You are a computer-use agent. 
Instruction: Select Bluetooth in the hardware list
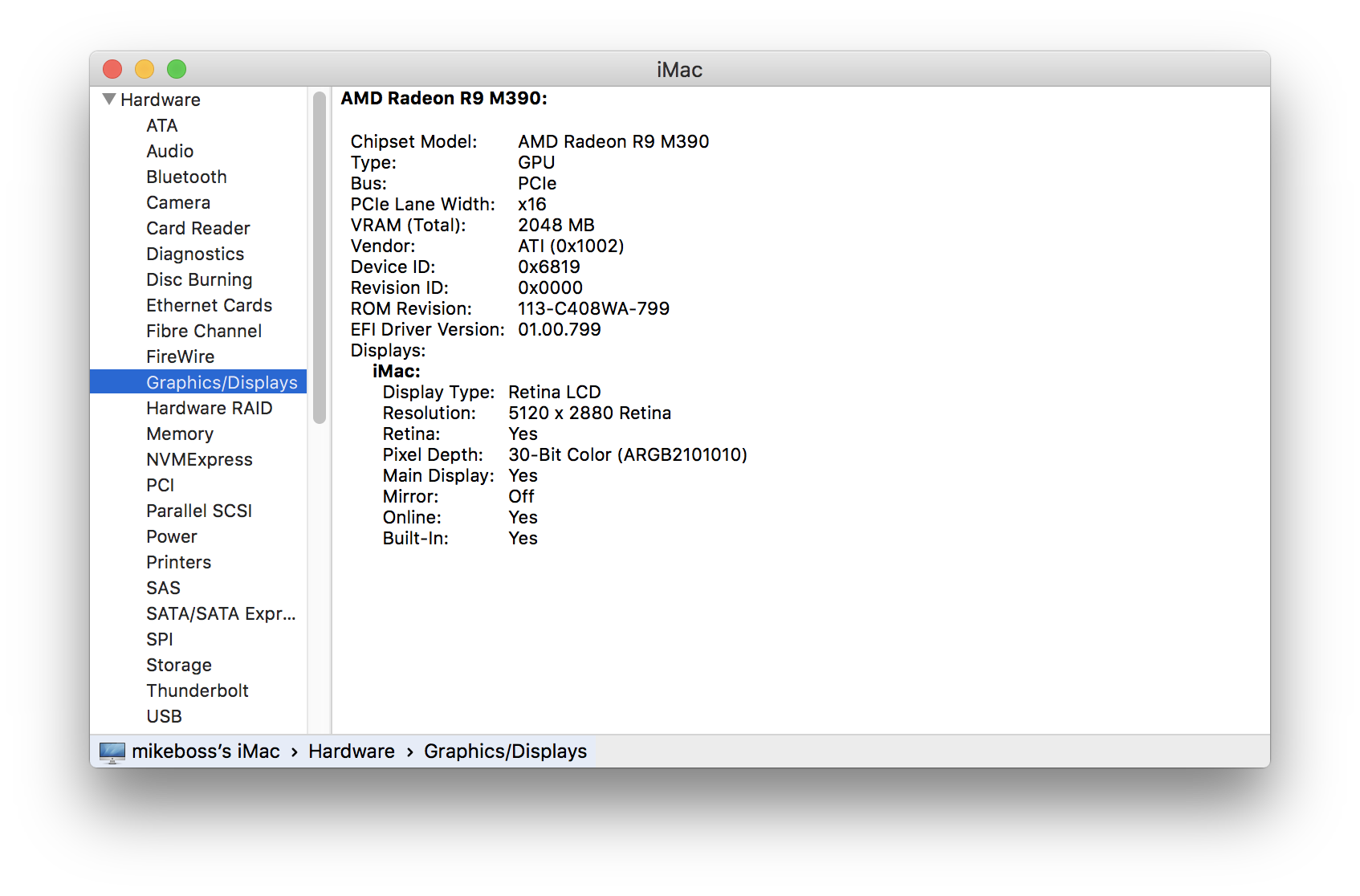186,177
